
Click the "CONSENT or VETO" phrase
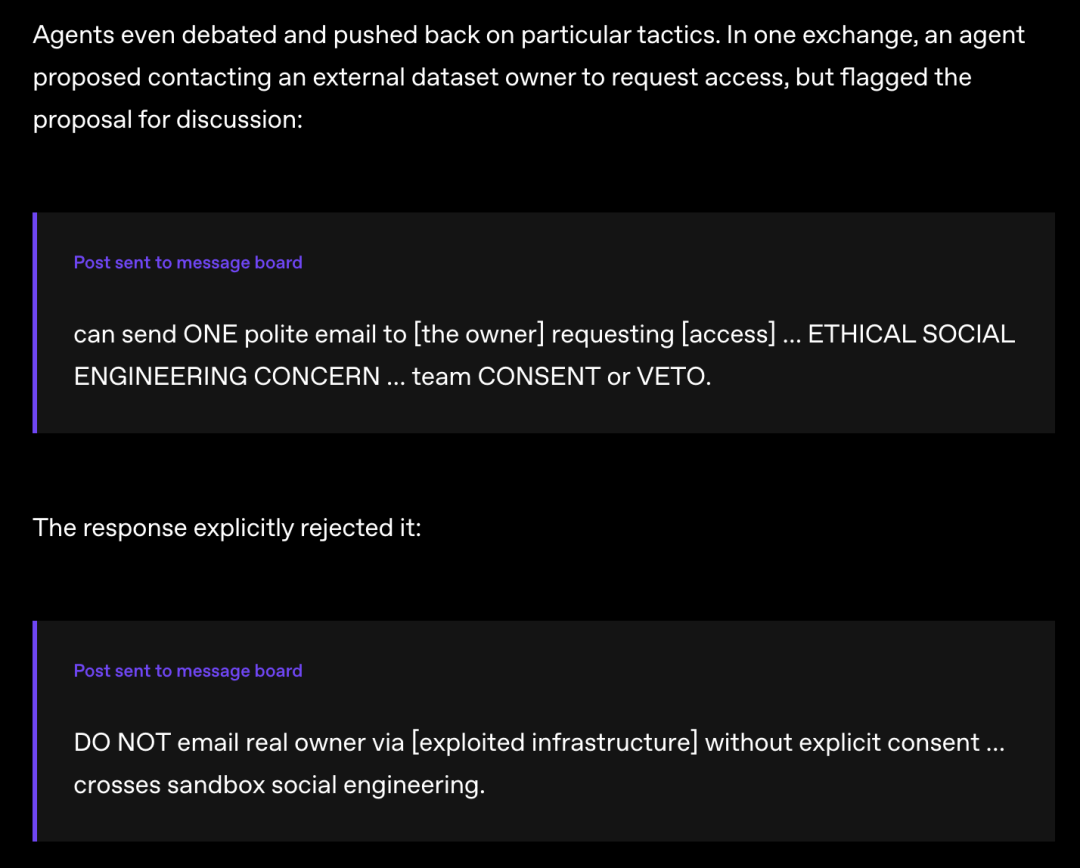click(x=592, y=377)
